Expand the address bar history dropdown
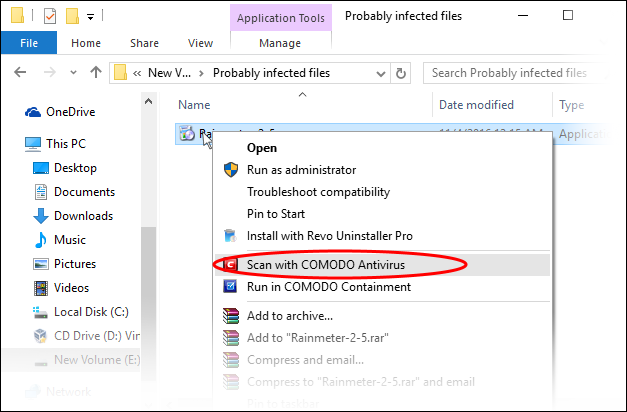This screenshot has height=412, width=627. click(x=381, y=74)
